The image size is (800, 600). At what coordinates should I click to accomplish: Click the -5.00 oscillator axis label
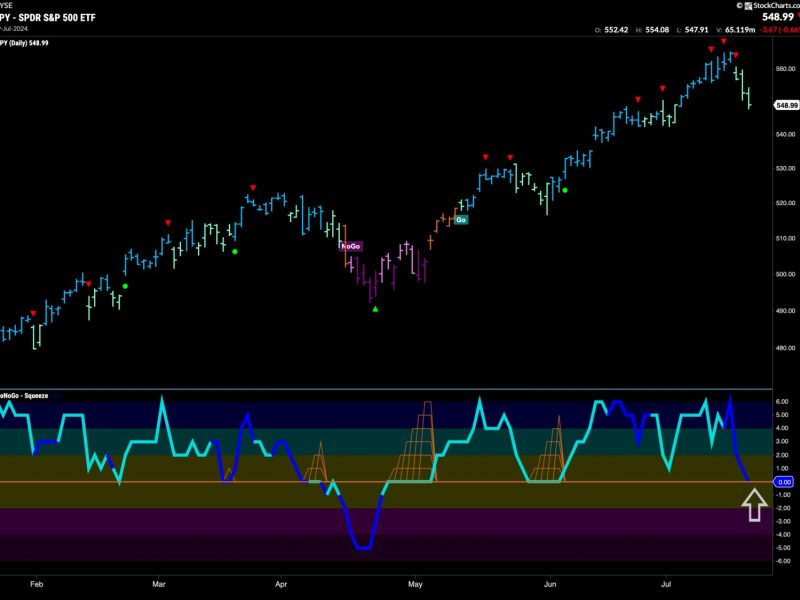(x=782, y=548)
